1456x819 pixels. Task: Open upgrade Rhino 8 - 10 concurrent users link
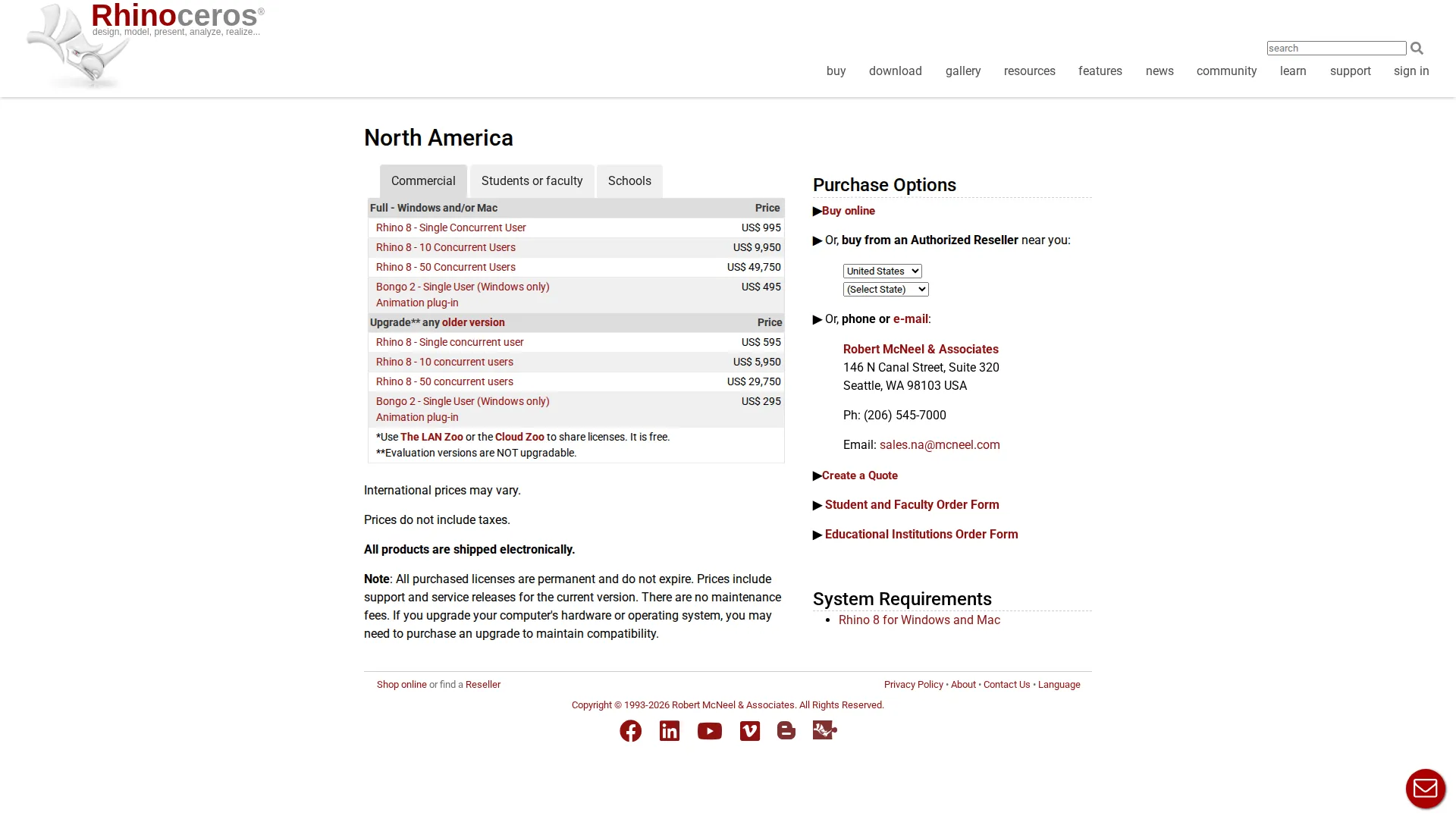pyautogui.click(x=444, y=362)
